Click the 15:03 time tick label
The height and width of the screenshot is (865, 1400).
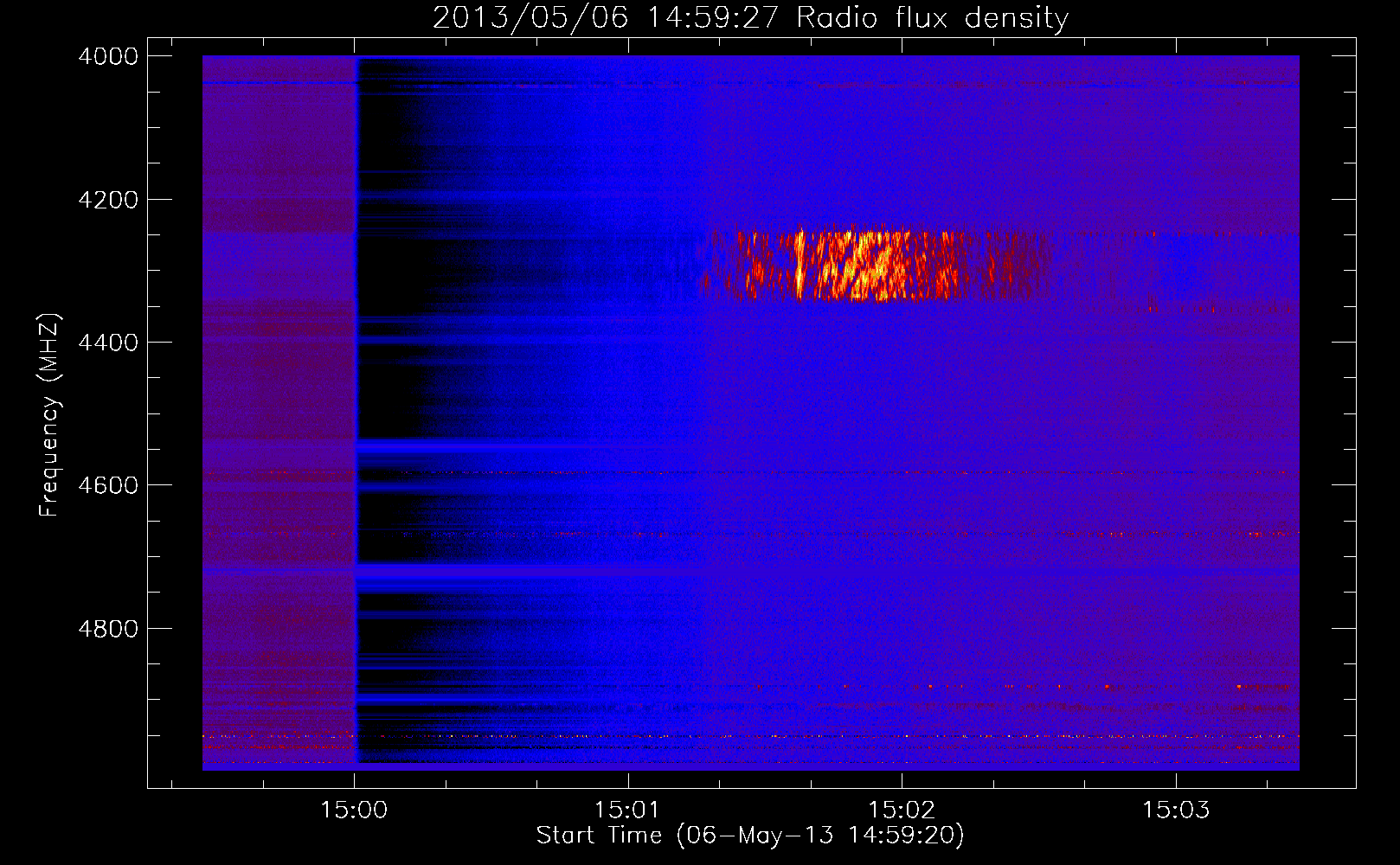coord(1176,811)
